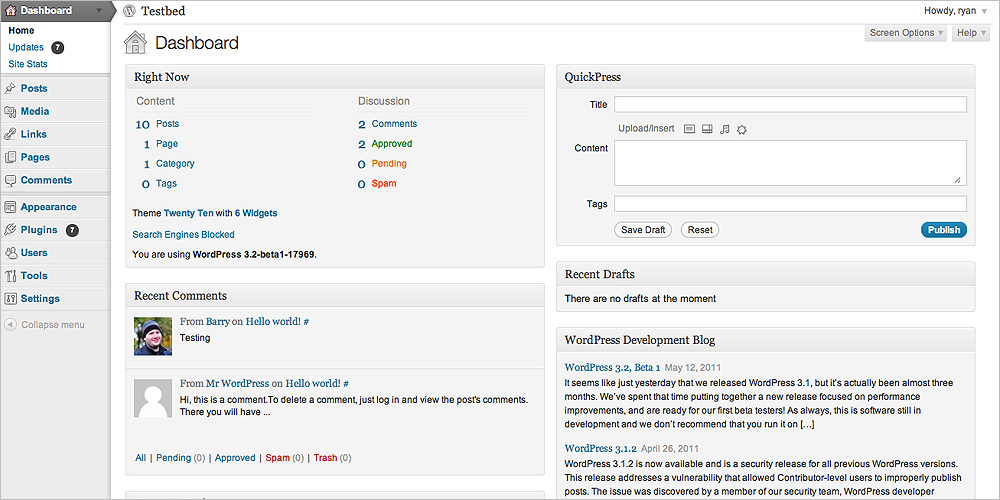Viewport: 1000px width, 500px height.
Task: Open the green Approved link under Discussion
Action: coord(392,144)
